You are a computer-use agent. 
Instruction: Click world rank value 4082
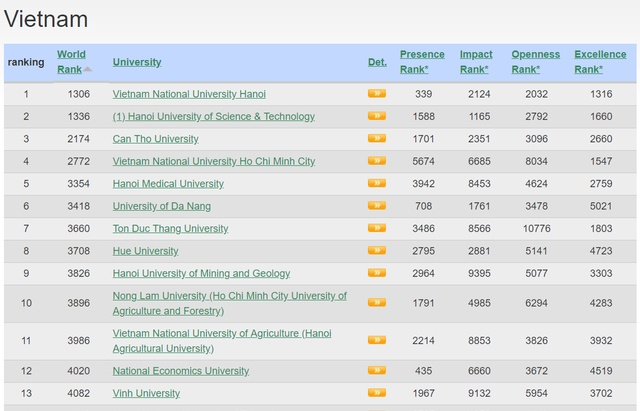pyautogui.click(x=79, y=393)
